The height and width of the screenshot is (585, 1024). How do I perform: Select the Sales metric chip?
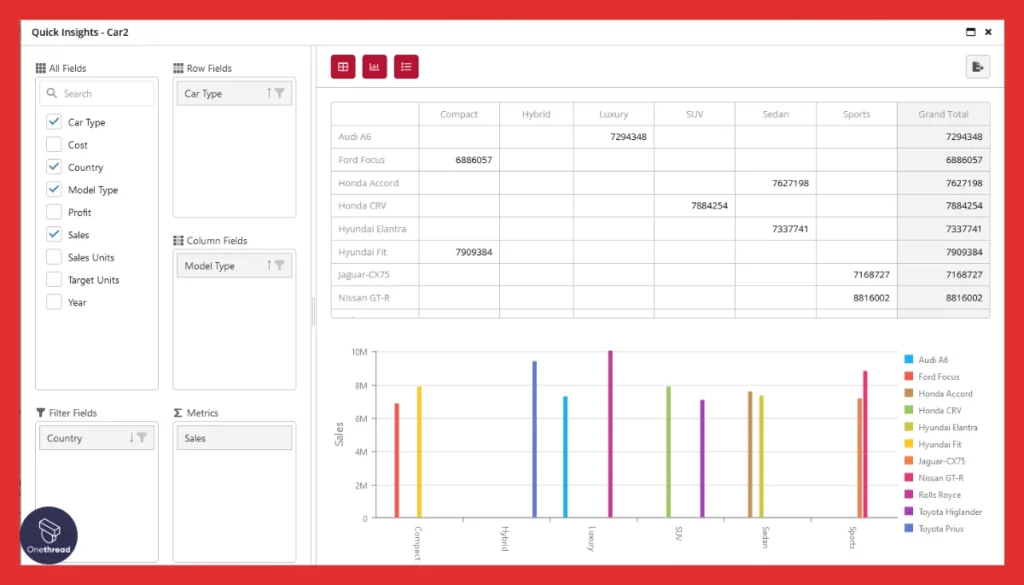234,438
